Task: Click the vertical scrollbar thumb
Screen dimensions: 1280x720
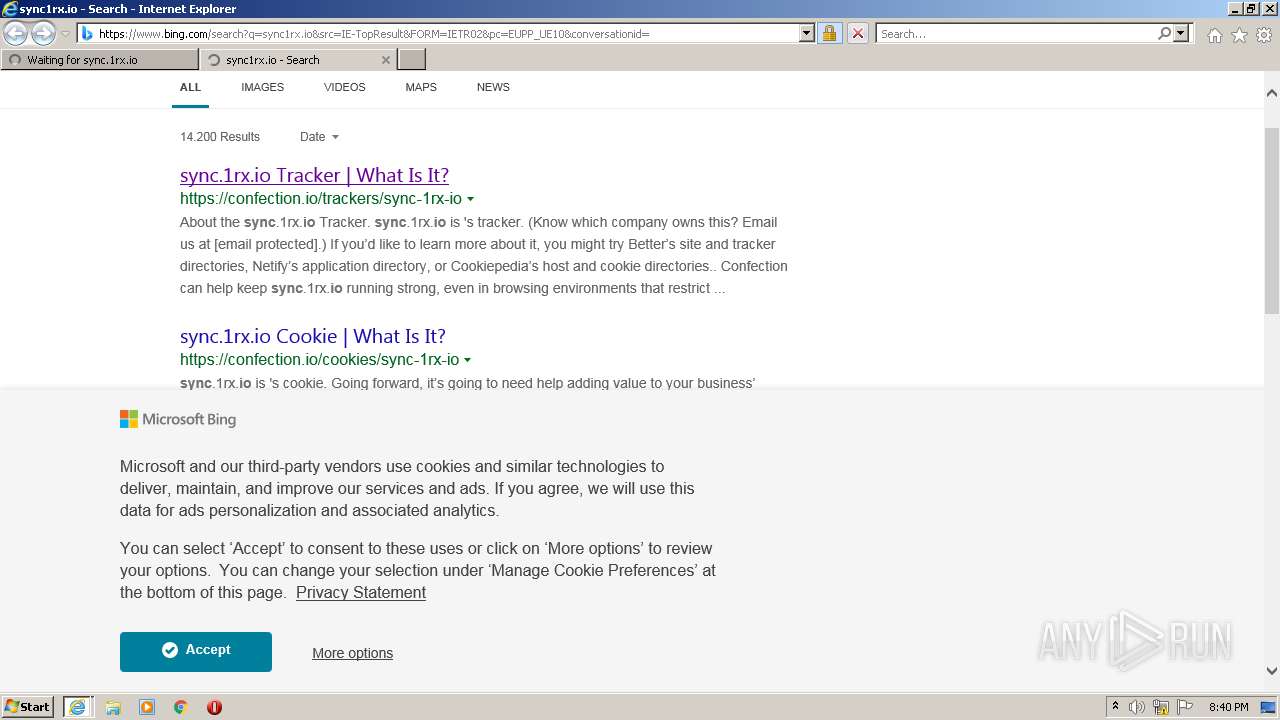Action: (1271, 220)
